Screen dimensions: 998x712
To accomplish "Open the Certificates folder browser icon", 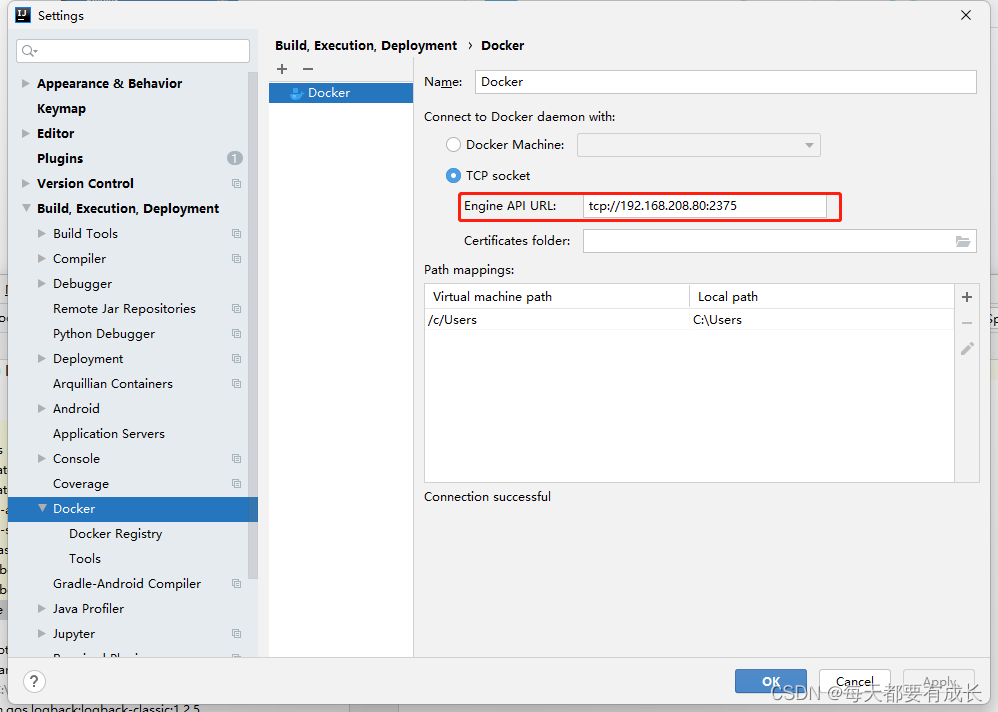I will [963, 241].
